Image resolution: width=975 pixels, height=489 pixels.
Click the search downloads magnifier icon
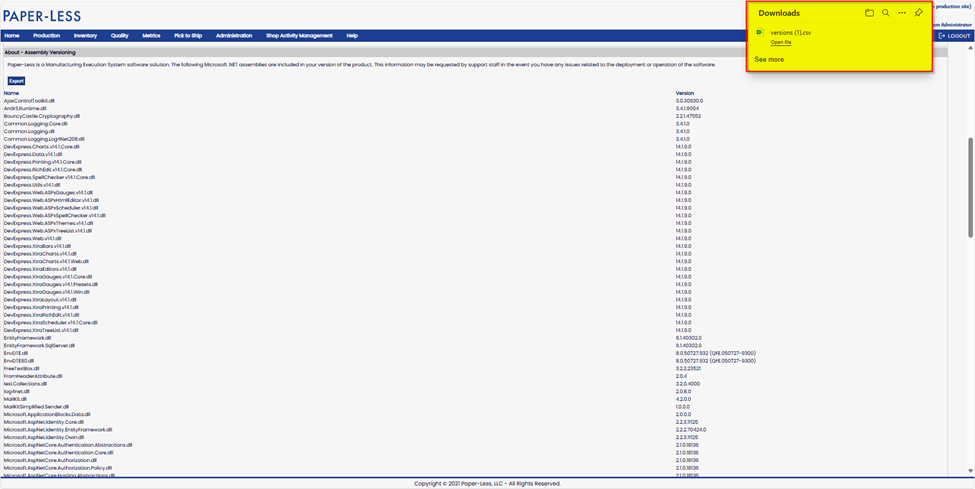click(x=886, y=13)
